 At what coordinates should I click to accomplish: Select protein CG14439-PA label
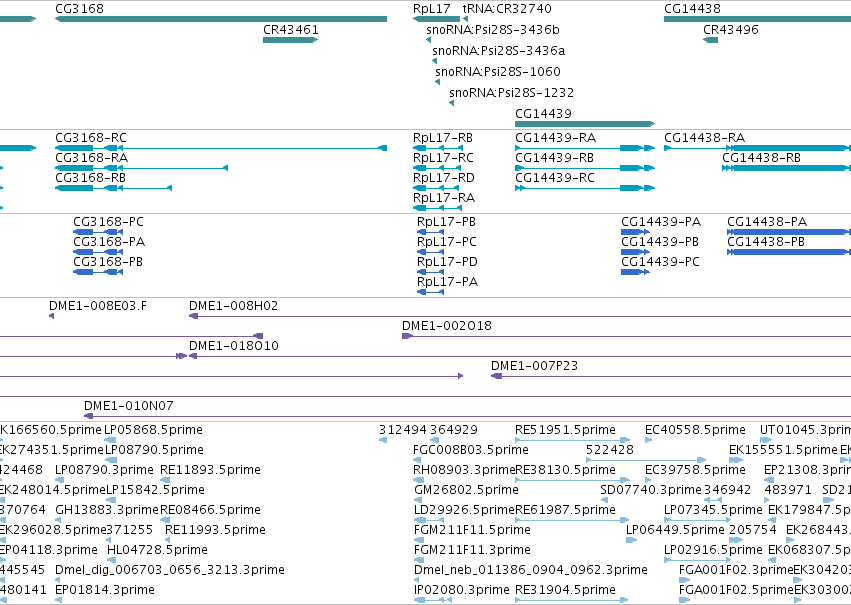[661, 222]
